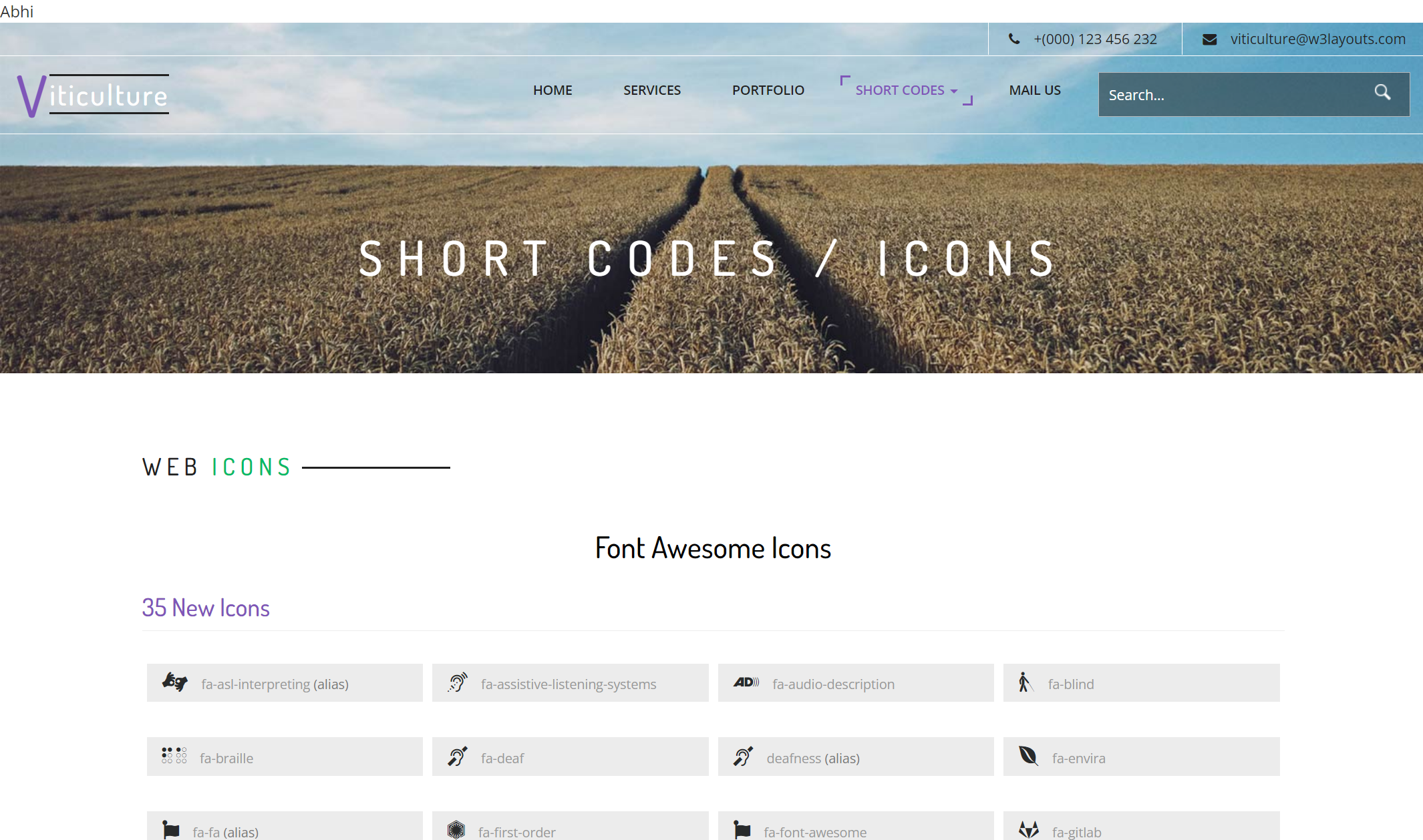Open the Portfolio page link
1423x840 pixels.
(768, 90)
